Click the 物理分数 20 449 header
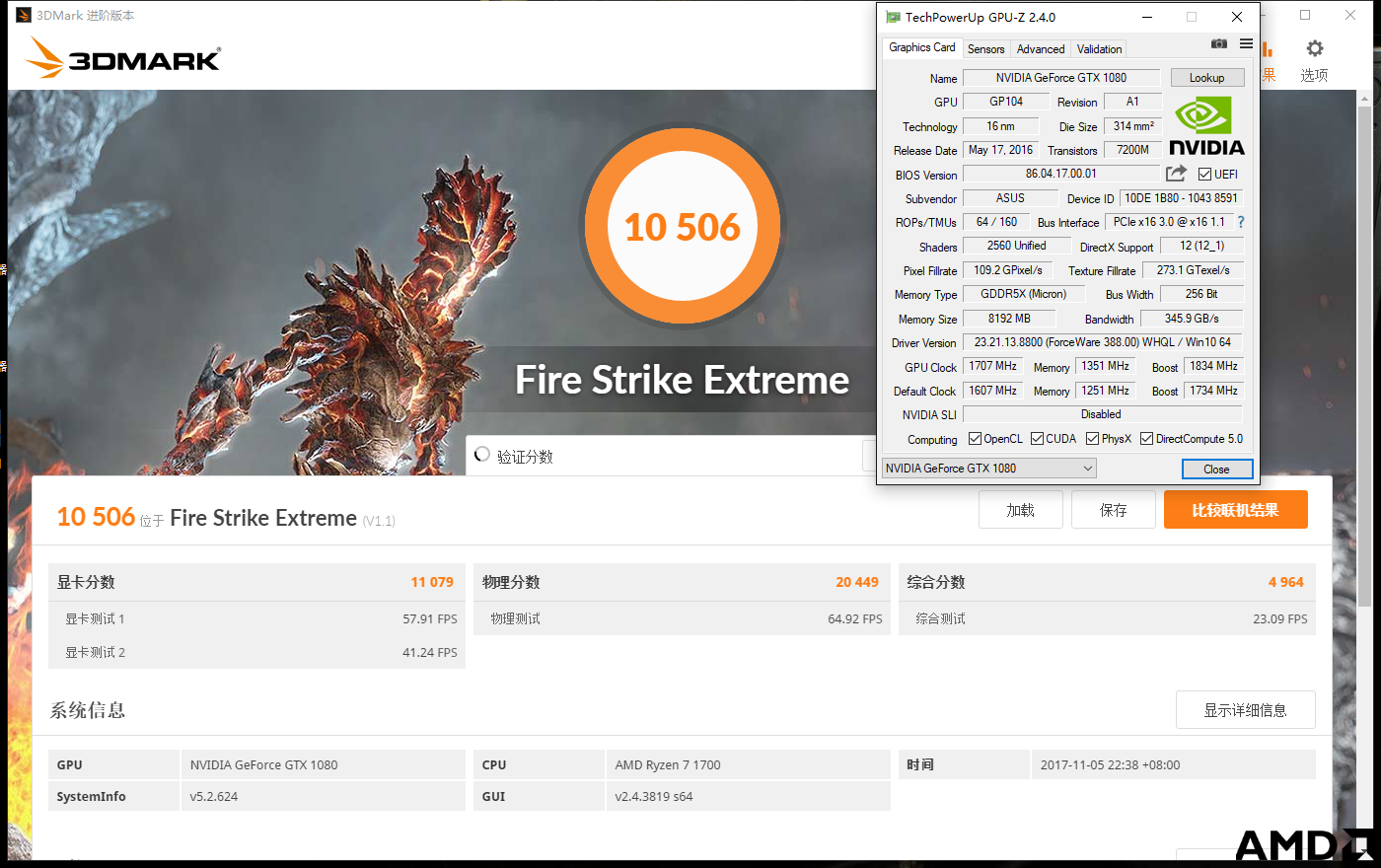This screenshot has width=1381, height=868. point(682,582)
